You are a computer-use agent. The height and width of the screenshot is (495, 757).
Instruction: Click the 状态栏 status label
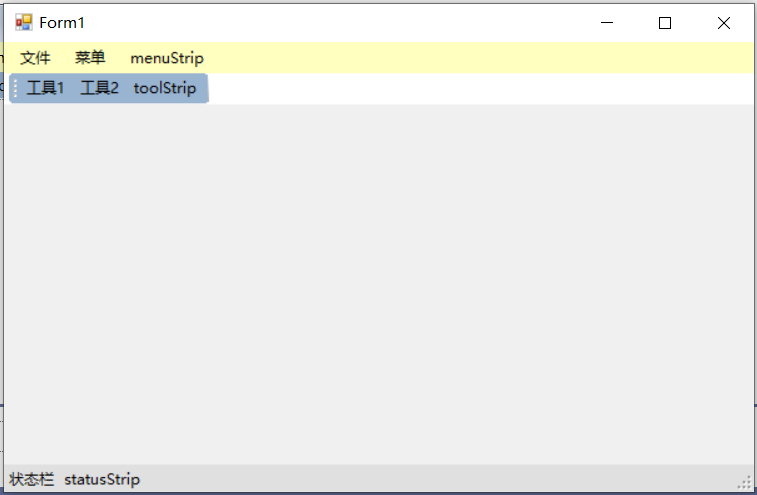(x=31, y=480)
